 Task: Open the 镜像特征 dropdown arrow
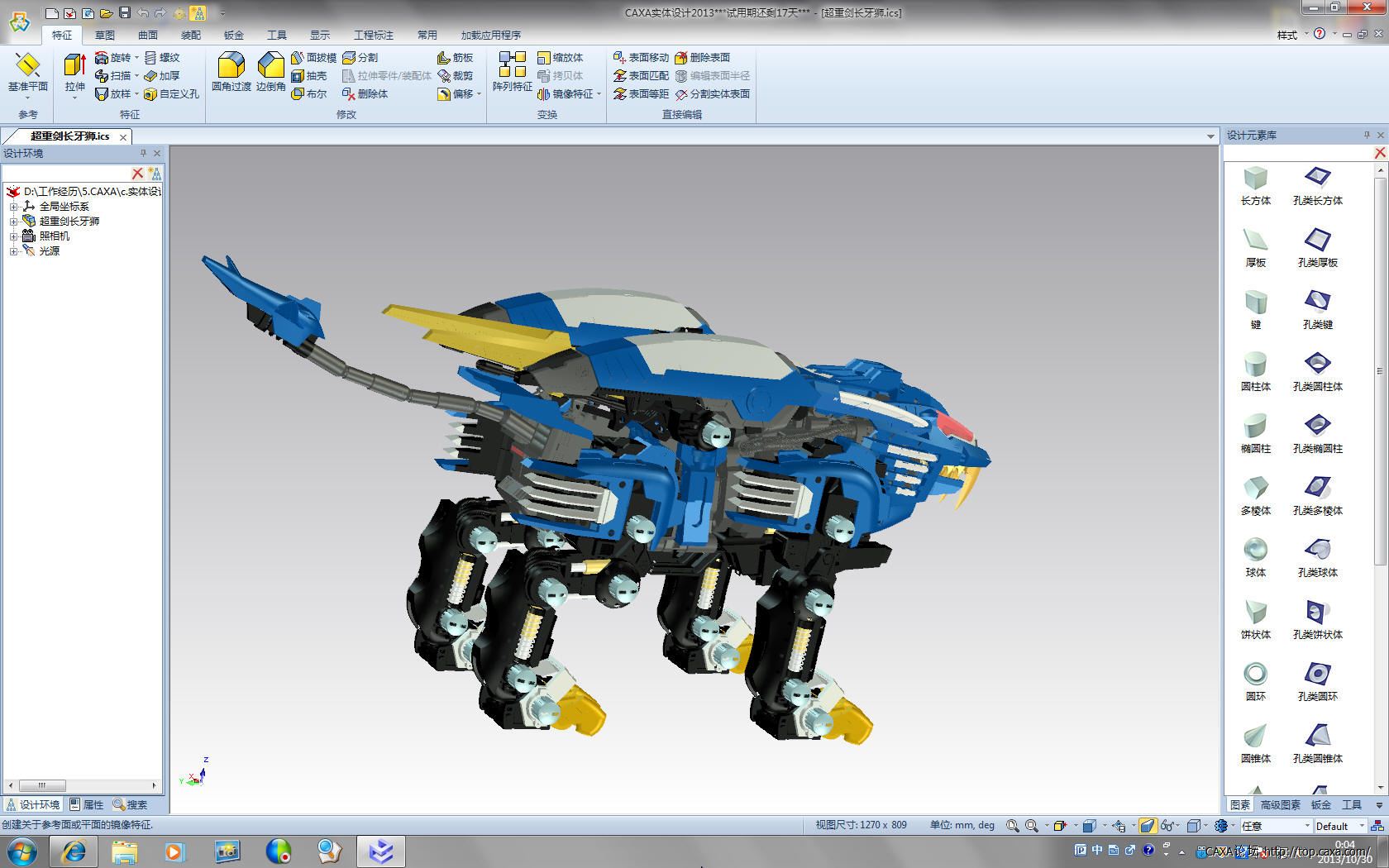[x=599, y=93]
